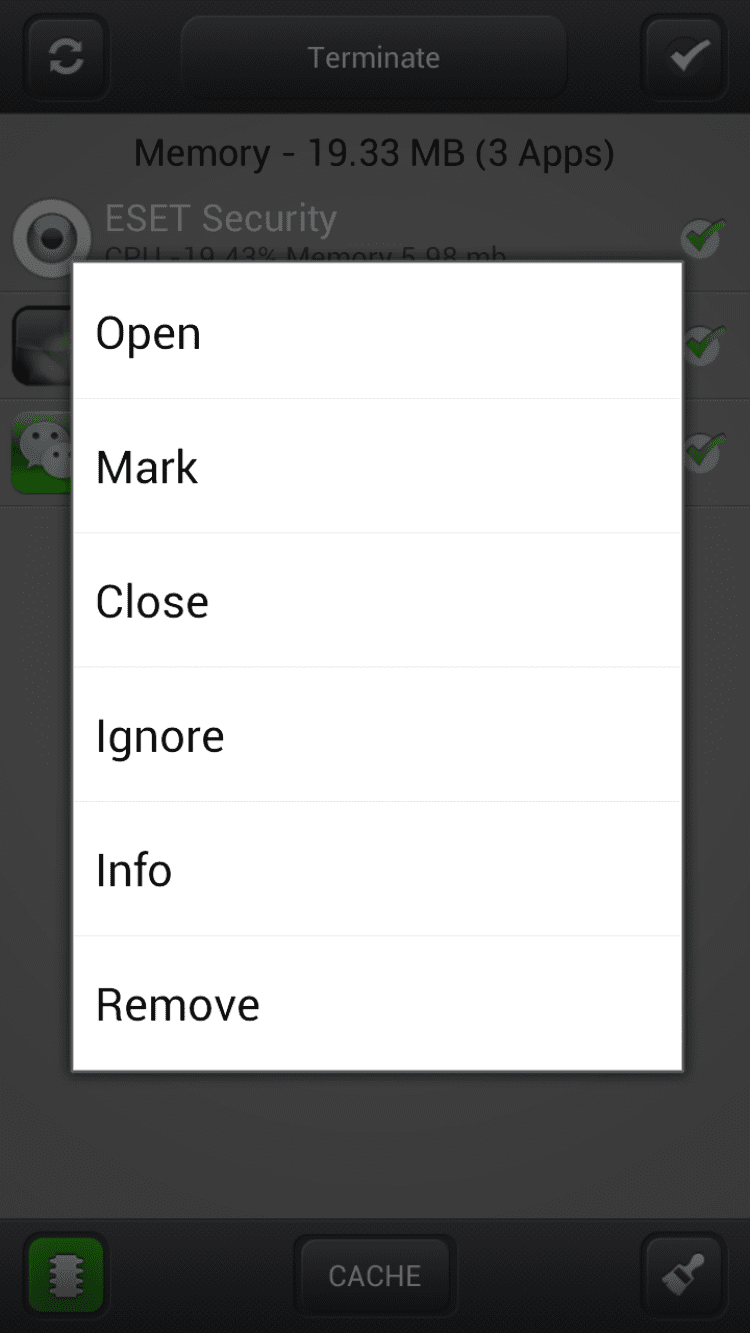Image resolution: width=750 pixels, height=1333 pixels.
Task: Toggle the WeChat row checkmark
Action: tap(704, 451)
